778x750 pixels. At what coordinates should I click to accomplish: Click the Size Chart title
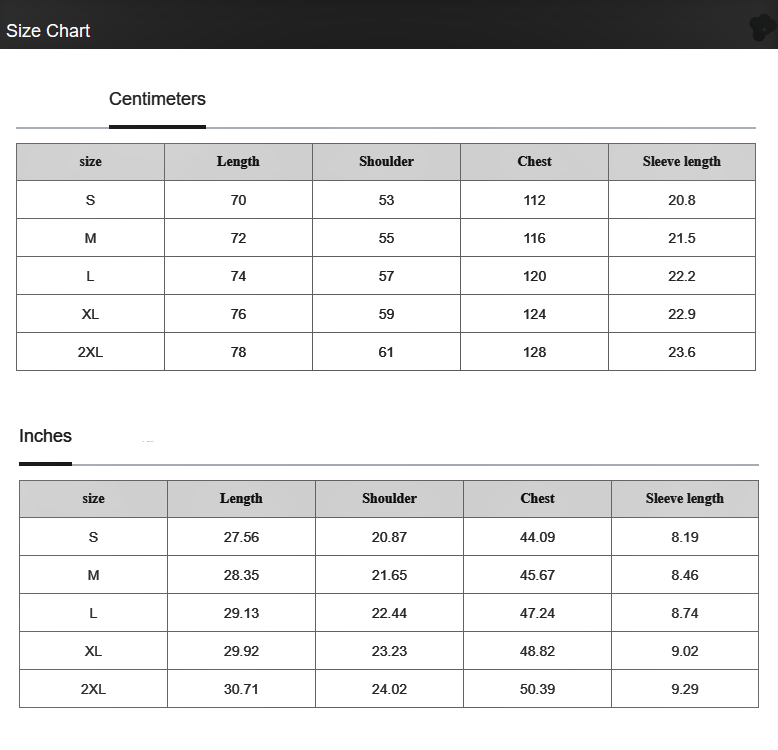pos(48,31)
